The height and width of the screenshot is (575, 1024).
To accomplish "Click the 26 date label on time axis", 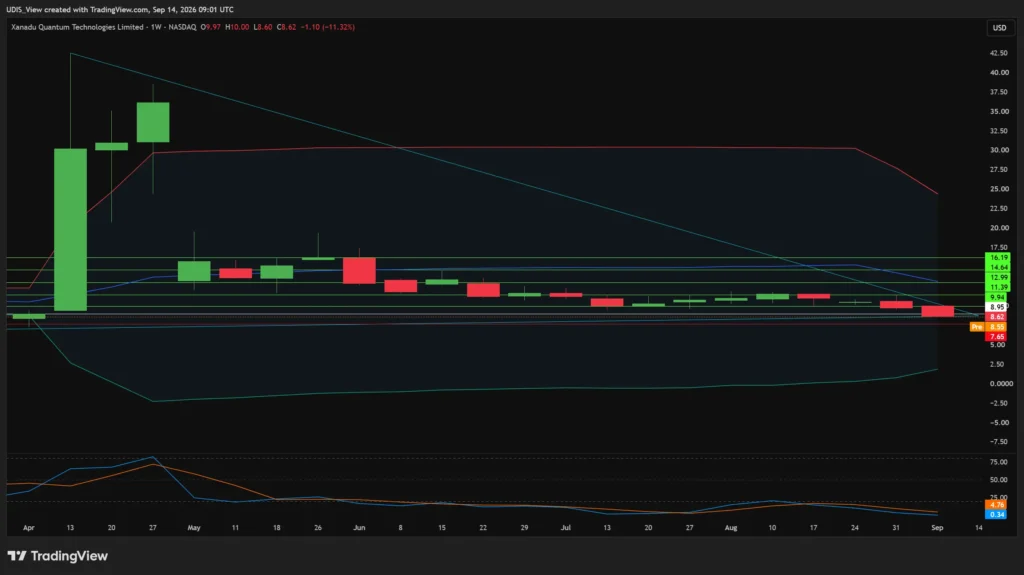I will click(318, 527).
